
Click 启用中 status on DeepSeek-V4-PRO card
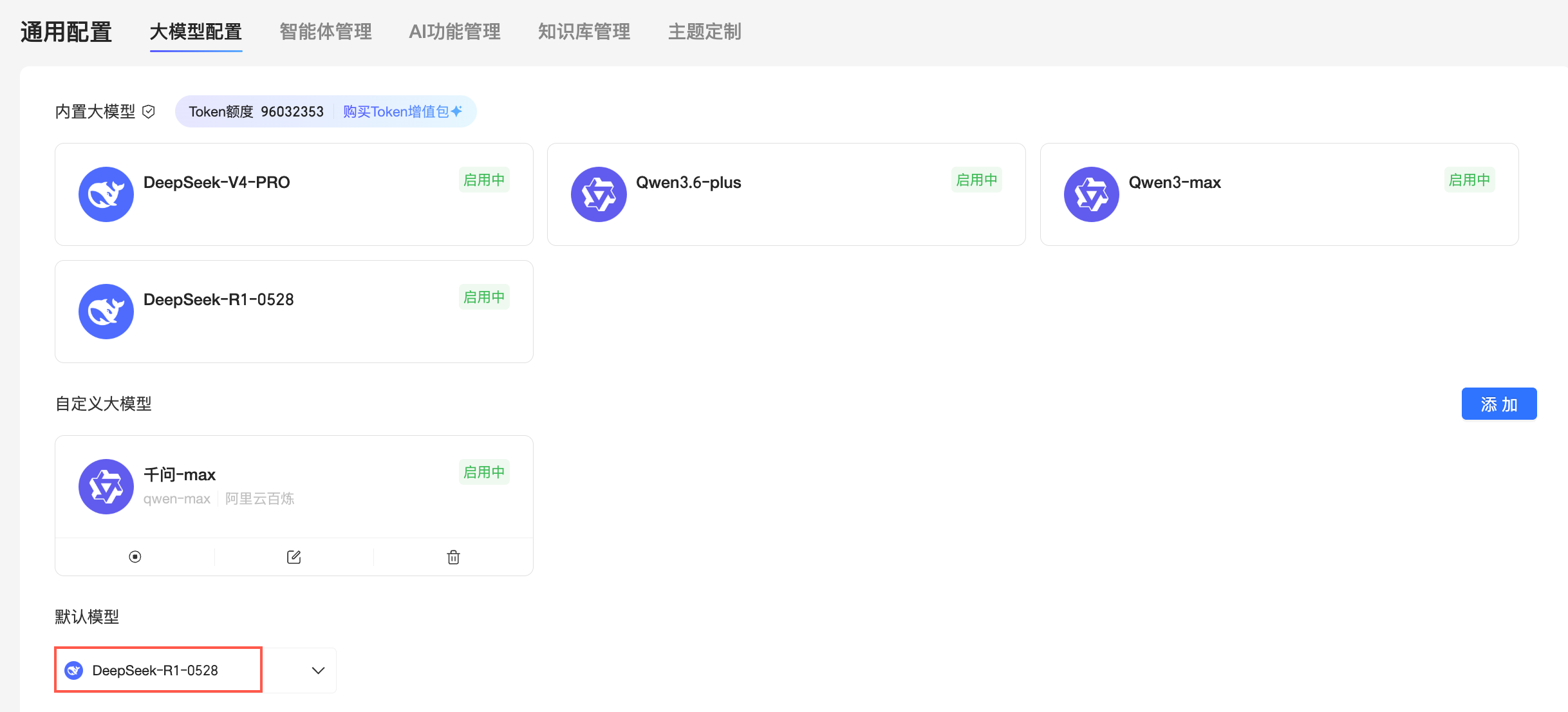pos(484,180)
